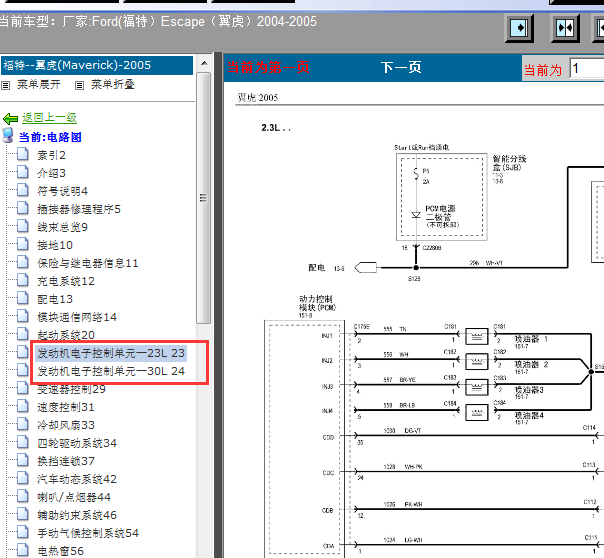Open 插接器修理程序5 entry

[79, 209]
